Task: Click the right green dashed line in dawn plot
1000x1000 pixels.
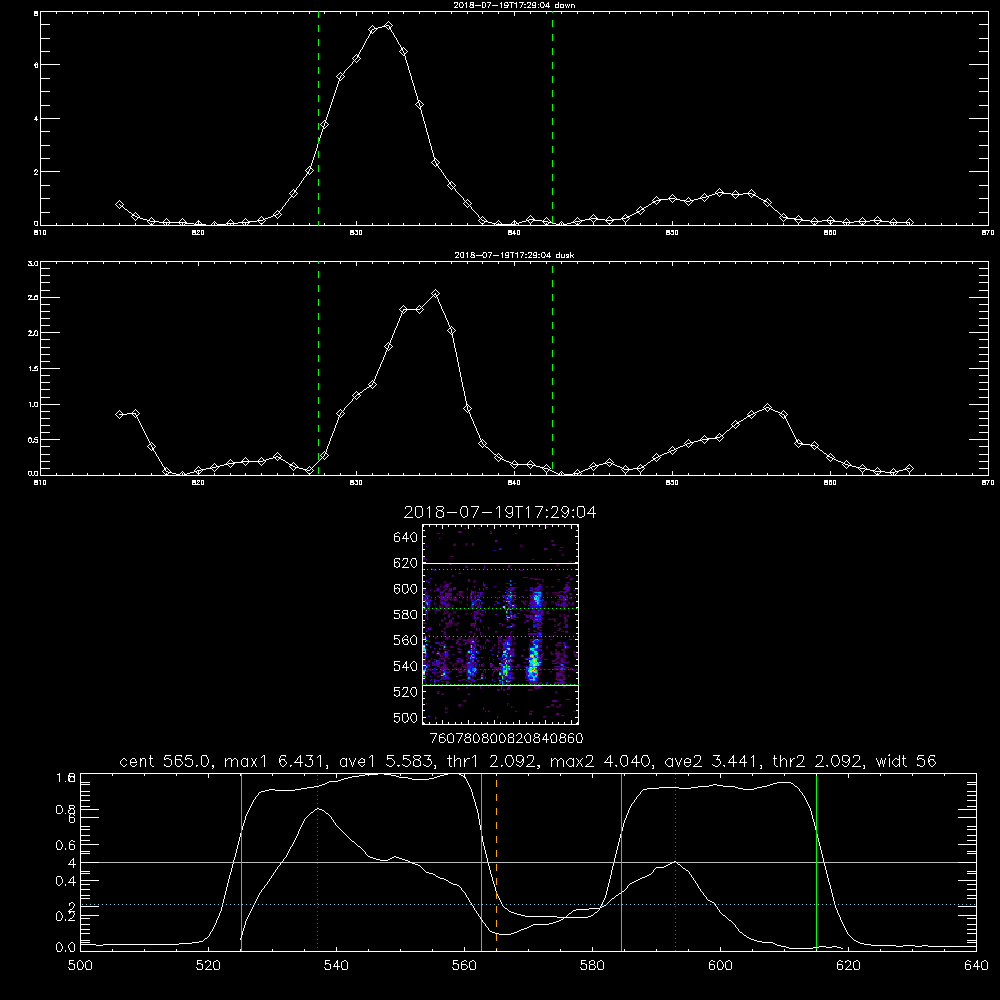Action: (552, 119)
